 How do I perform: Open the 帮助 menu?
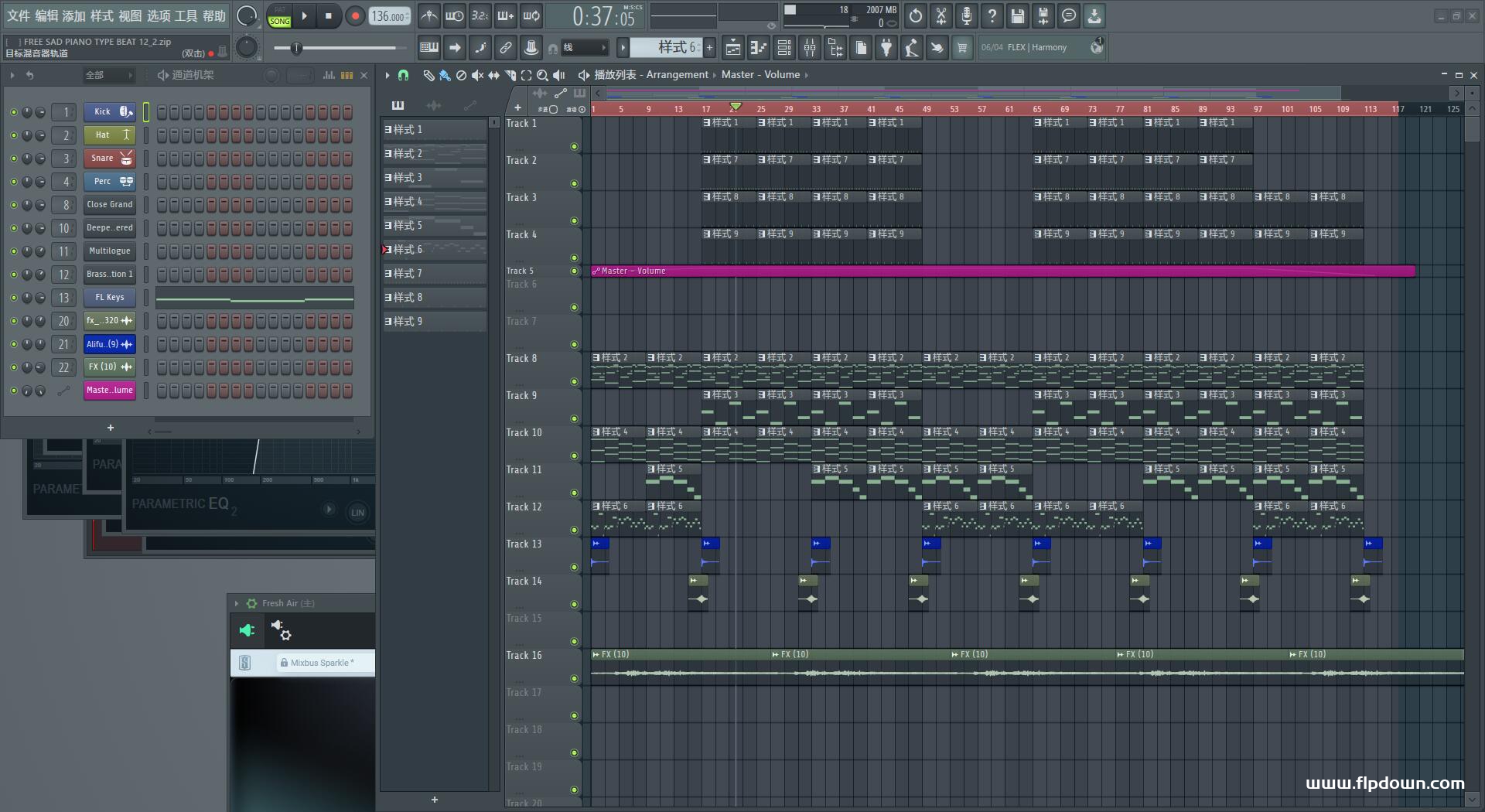pos(214,15)
